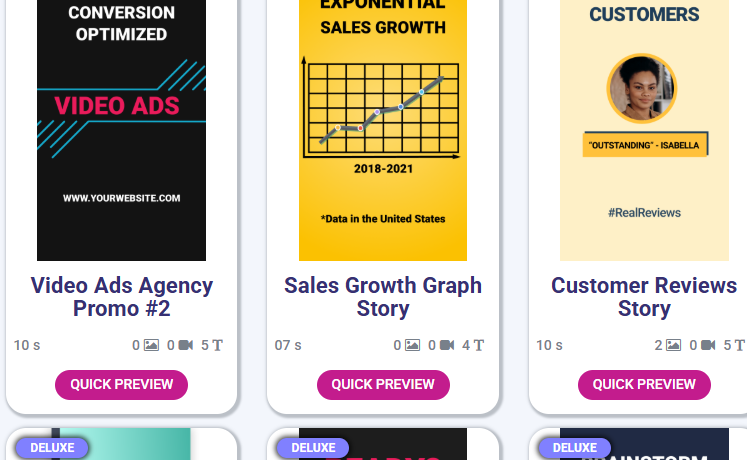The height and width of the screenshot is (460, 747).
Task: Open the Video Ads Agency Promo #2 title
Action: click(x=121, y=297)
